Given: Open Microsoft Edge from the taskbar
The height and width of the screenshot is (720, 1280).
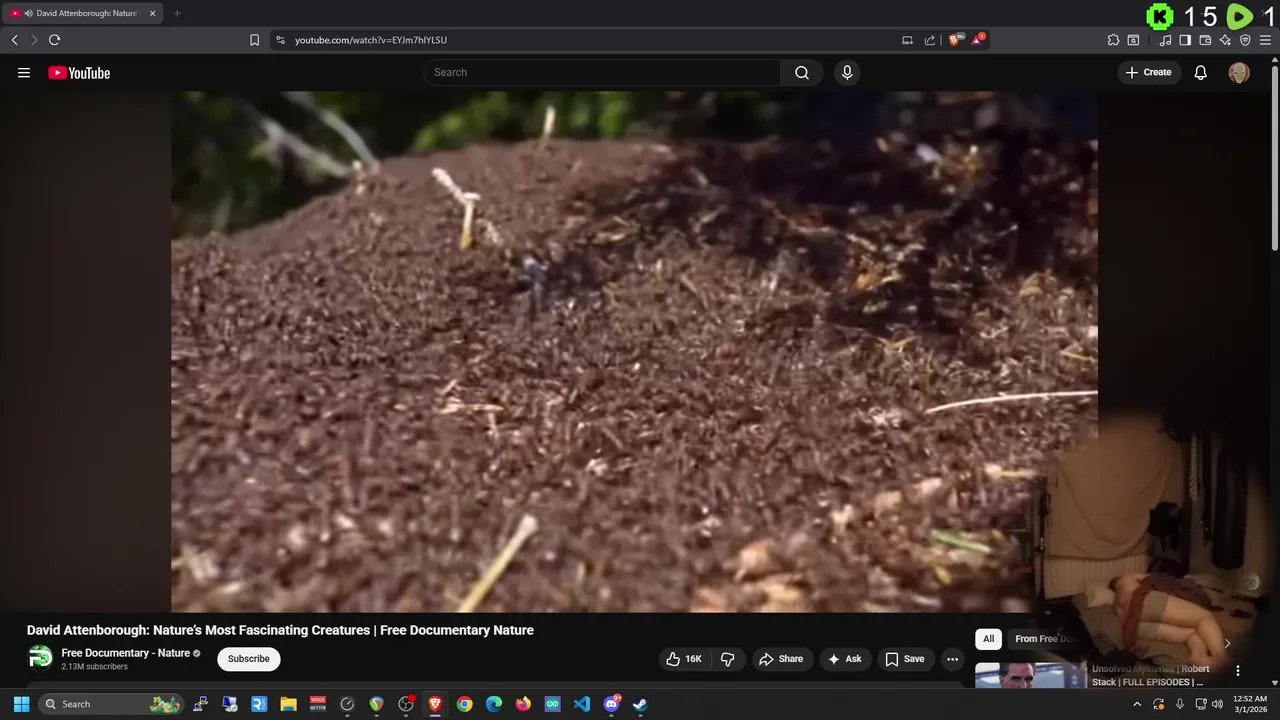Looking at the screenshot, I should point(494,704).
